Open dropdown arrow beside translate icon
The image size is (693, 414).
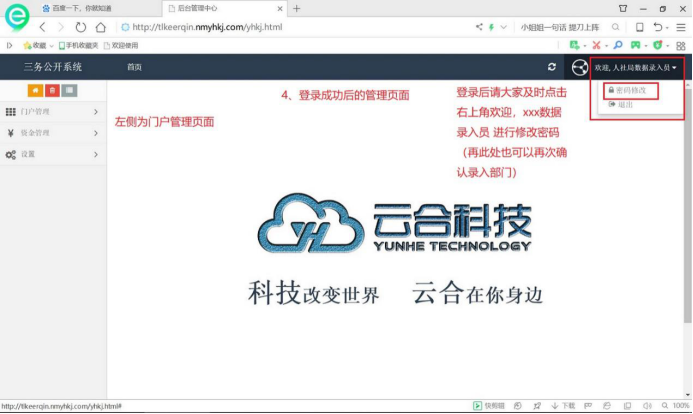click(x=585, y=46)
